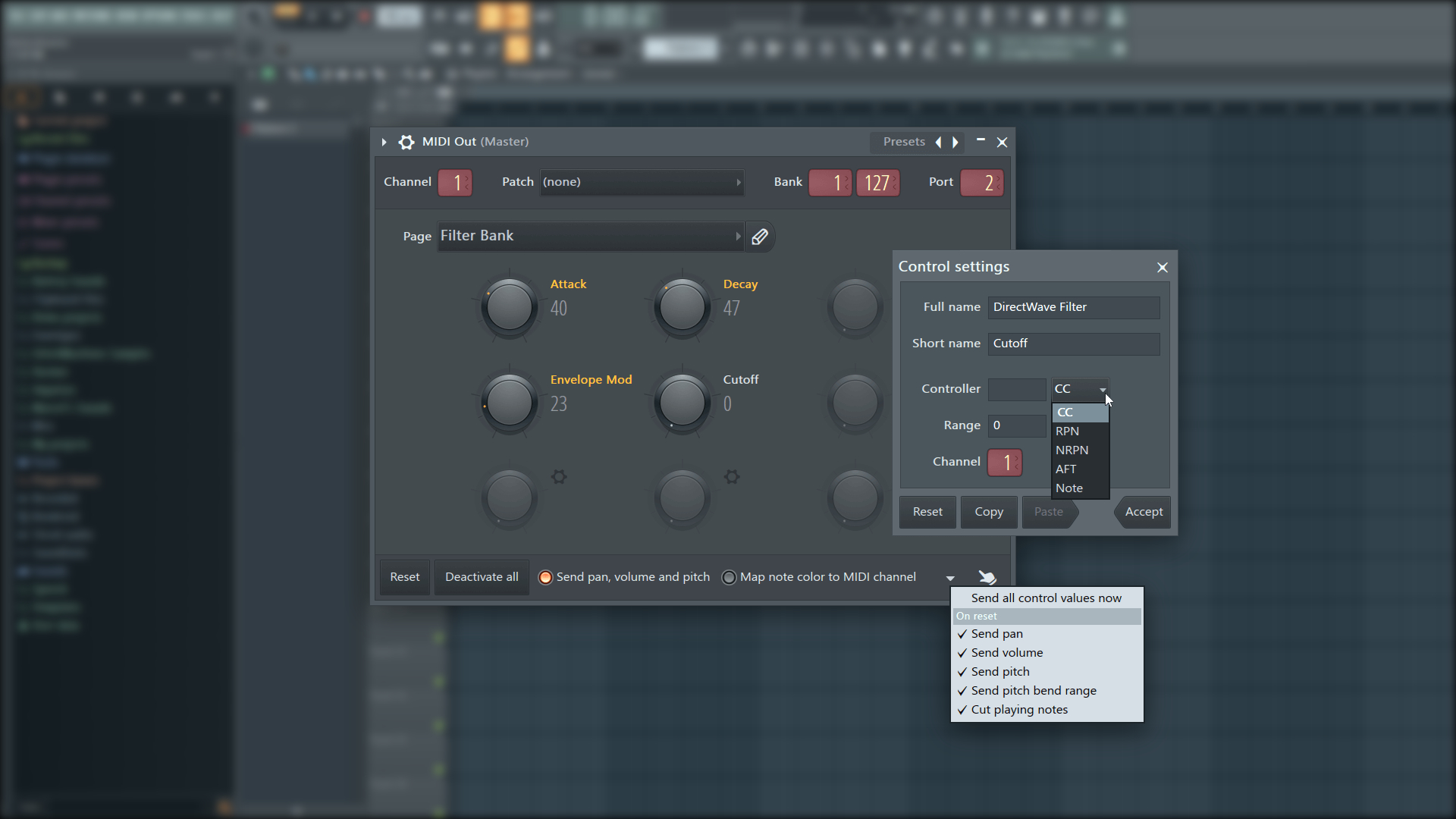Select NRPN controller type option
Image resolution: width=1456 pixels, height=819 pixels.
[1072, 449]
